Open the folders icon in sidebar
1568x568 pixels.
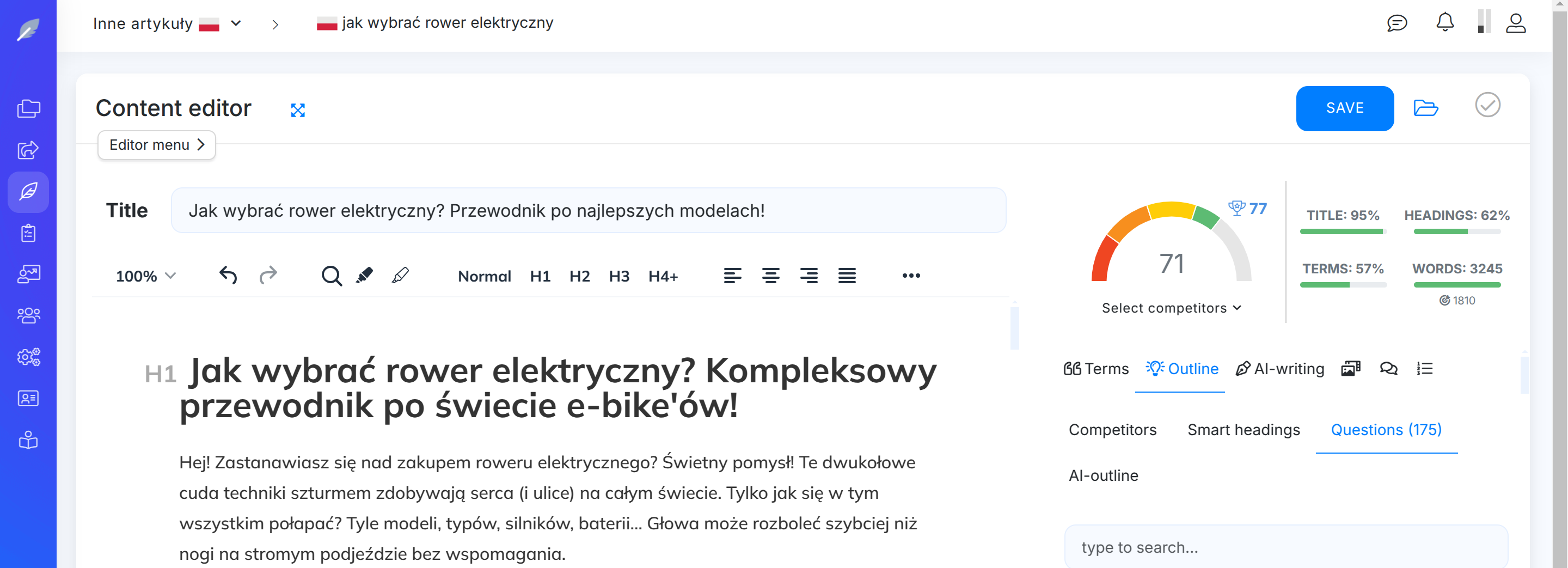point(28,109)
